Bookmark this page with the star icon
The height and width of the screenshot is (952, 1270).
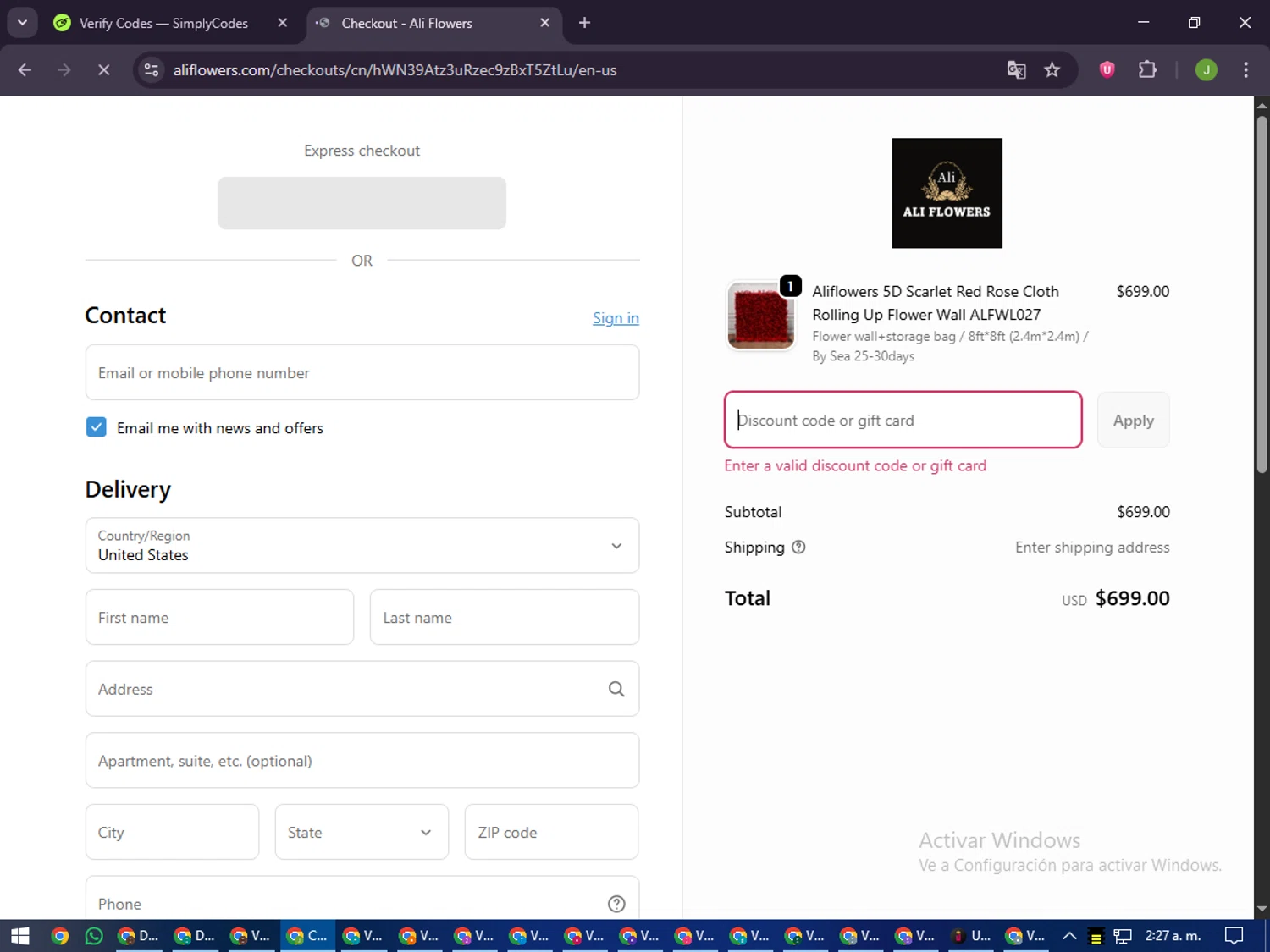(x=1052, y=70)
